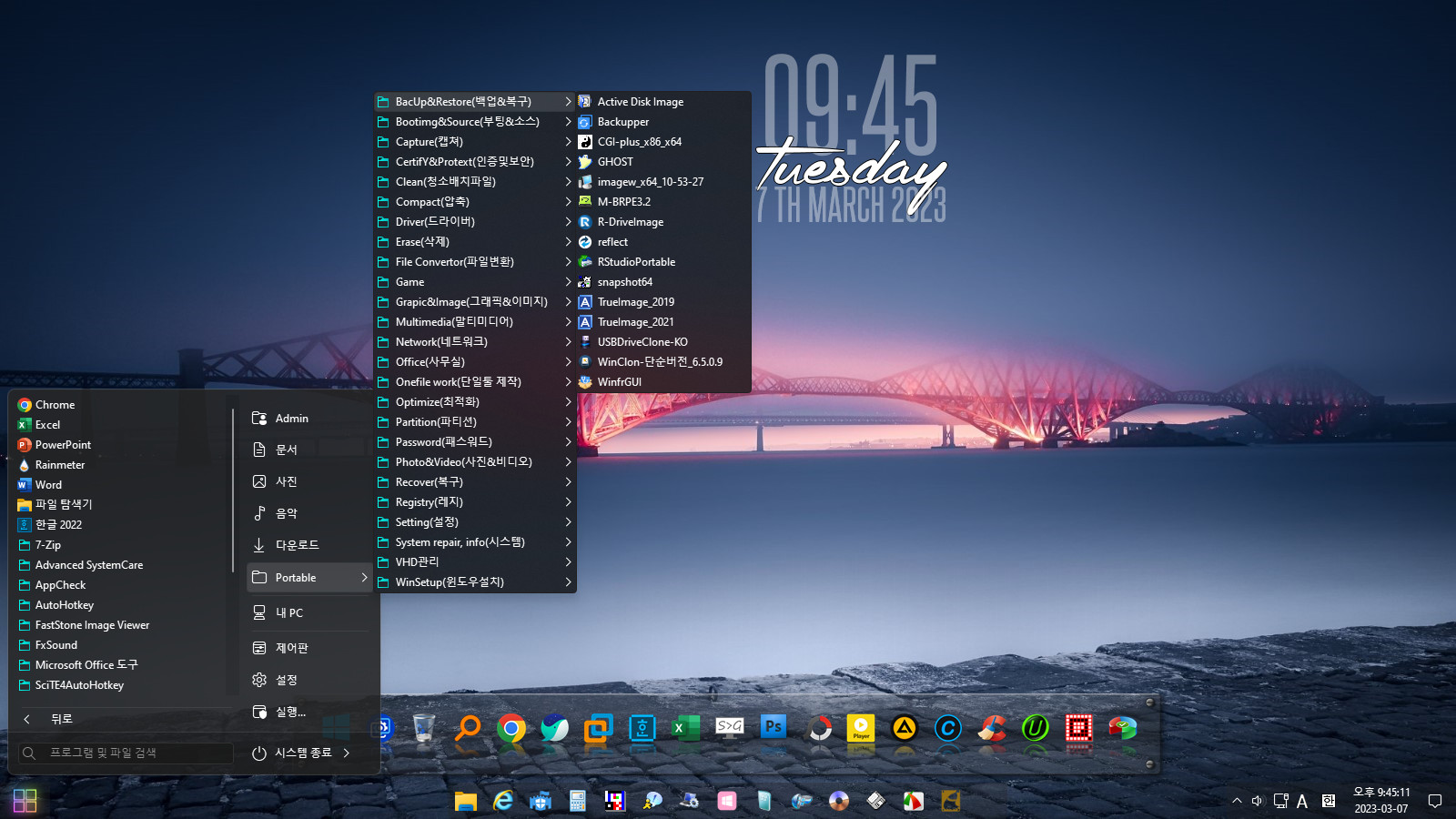1456x819 pixels.
Task: Open WinfrGUI recovery tool
Action: click(662, 382)
